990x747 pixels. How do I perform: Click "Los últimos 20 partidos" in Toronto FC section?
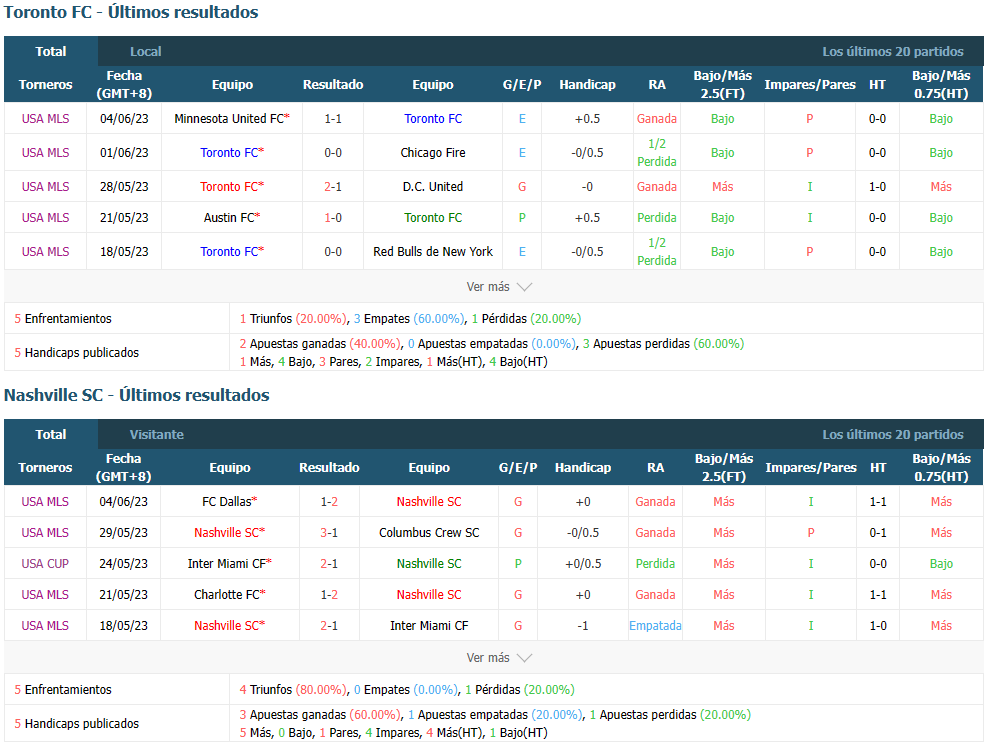tap(893, 51)
